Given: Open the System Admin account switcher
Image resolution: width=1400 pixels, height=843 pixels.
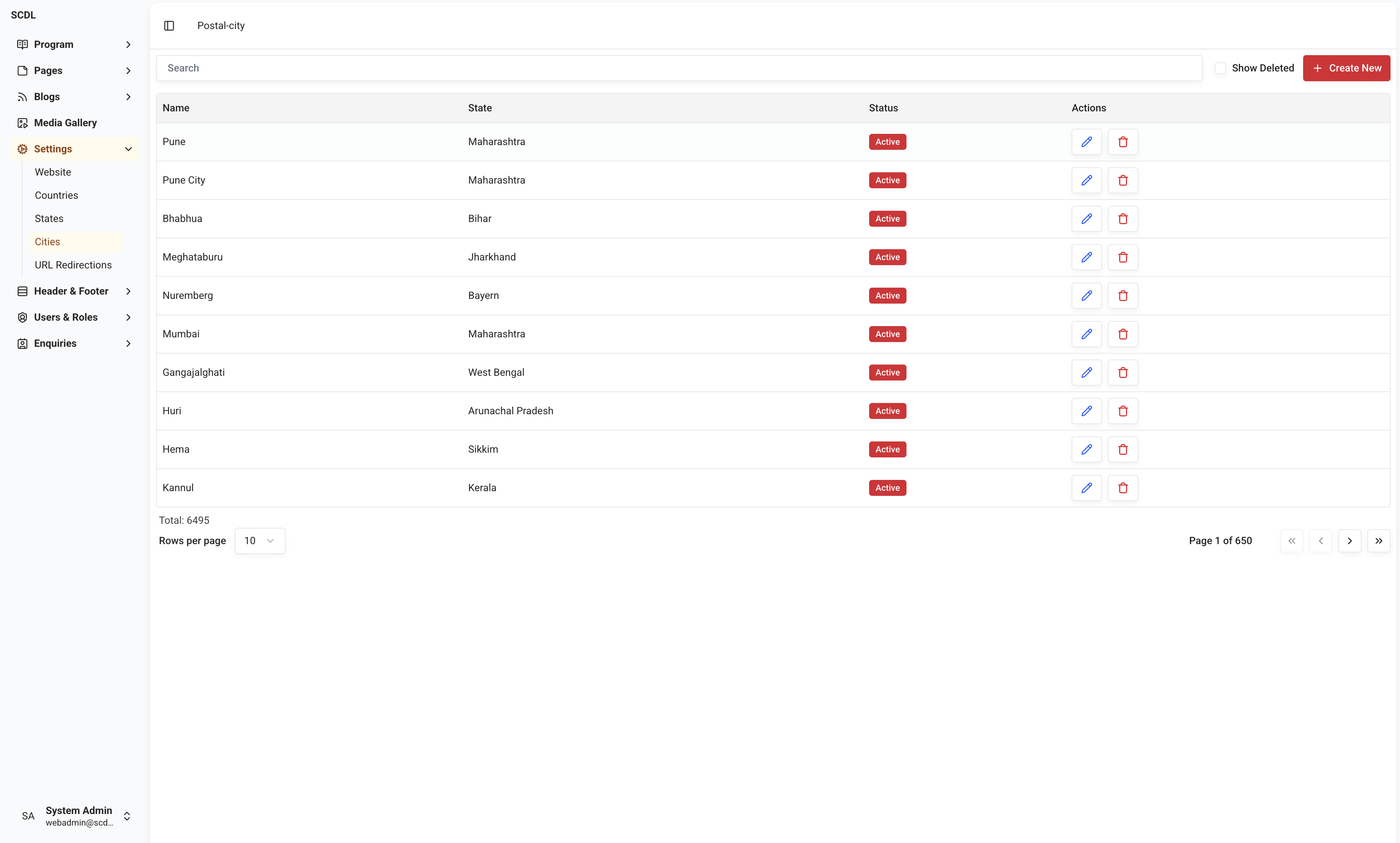Looking at the screenshot, I should 127,816.
